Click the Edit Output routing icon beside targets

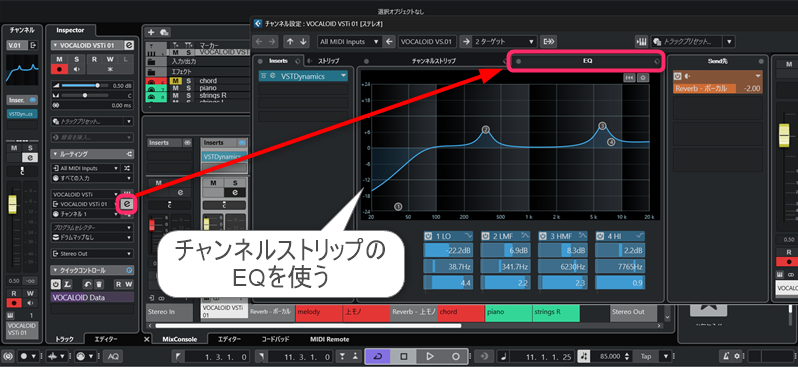point(548,41)
